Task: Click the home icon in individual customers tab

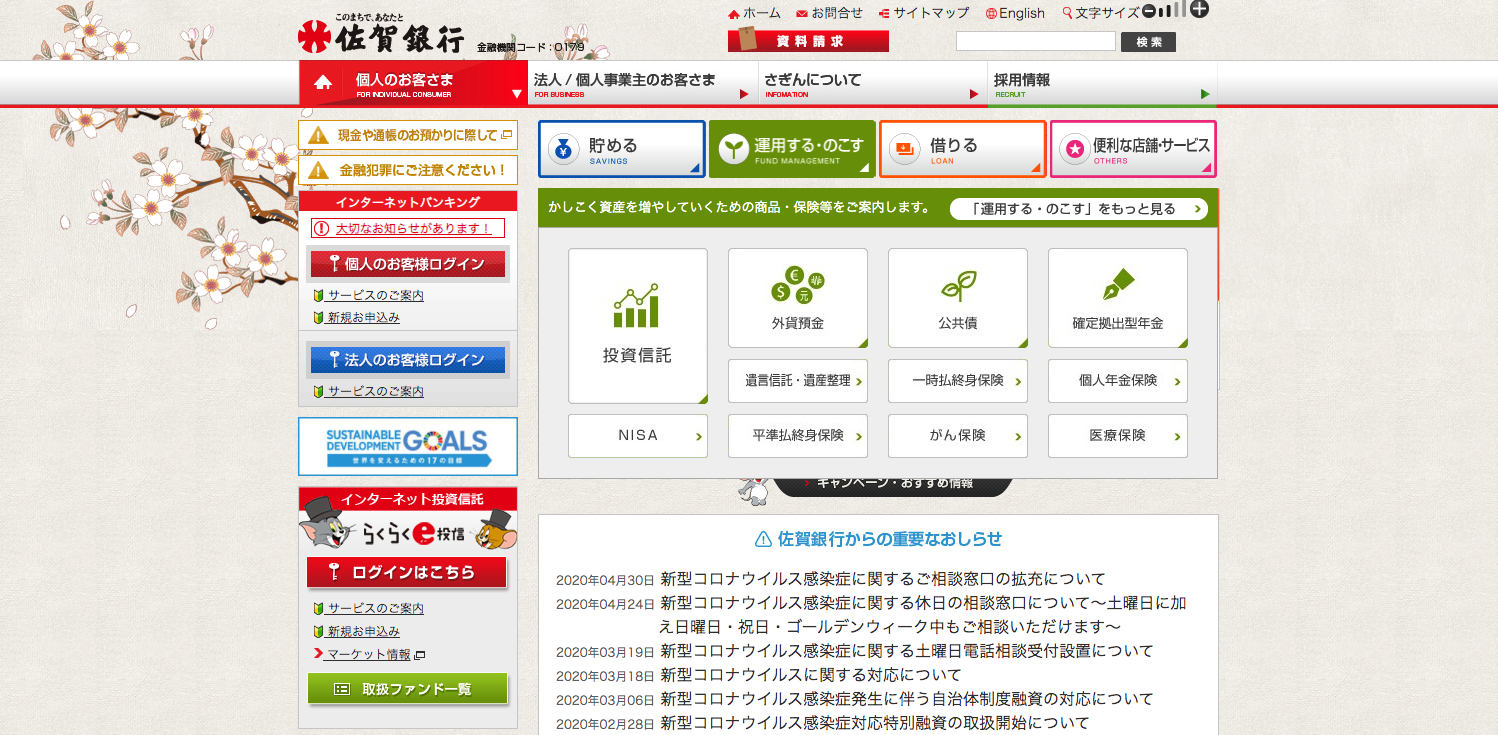Action: (323, 83)
